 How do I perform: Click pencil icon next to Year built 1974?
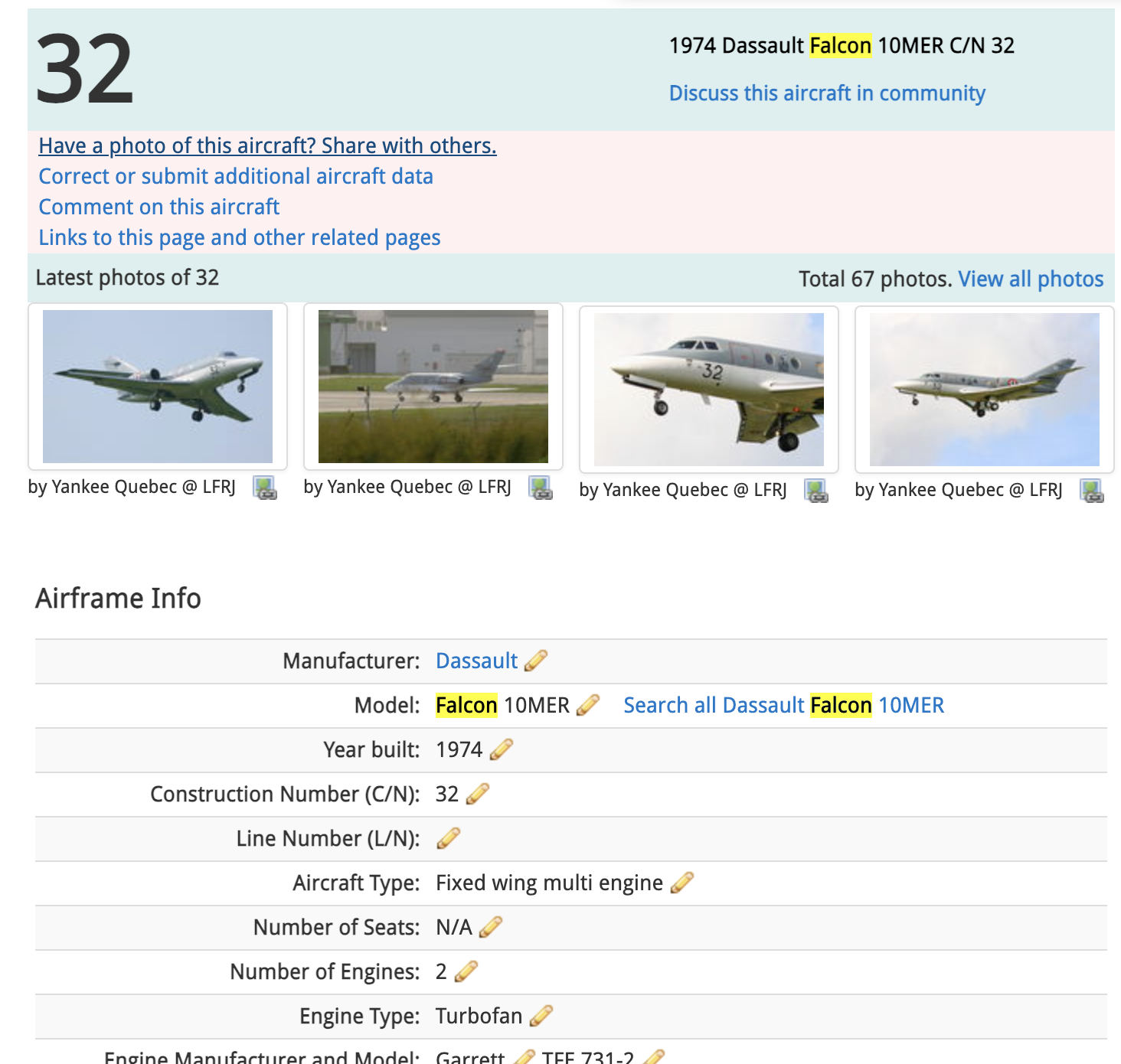[x=501, y=749]
